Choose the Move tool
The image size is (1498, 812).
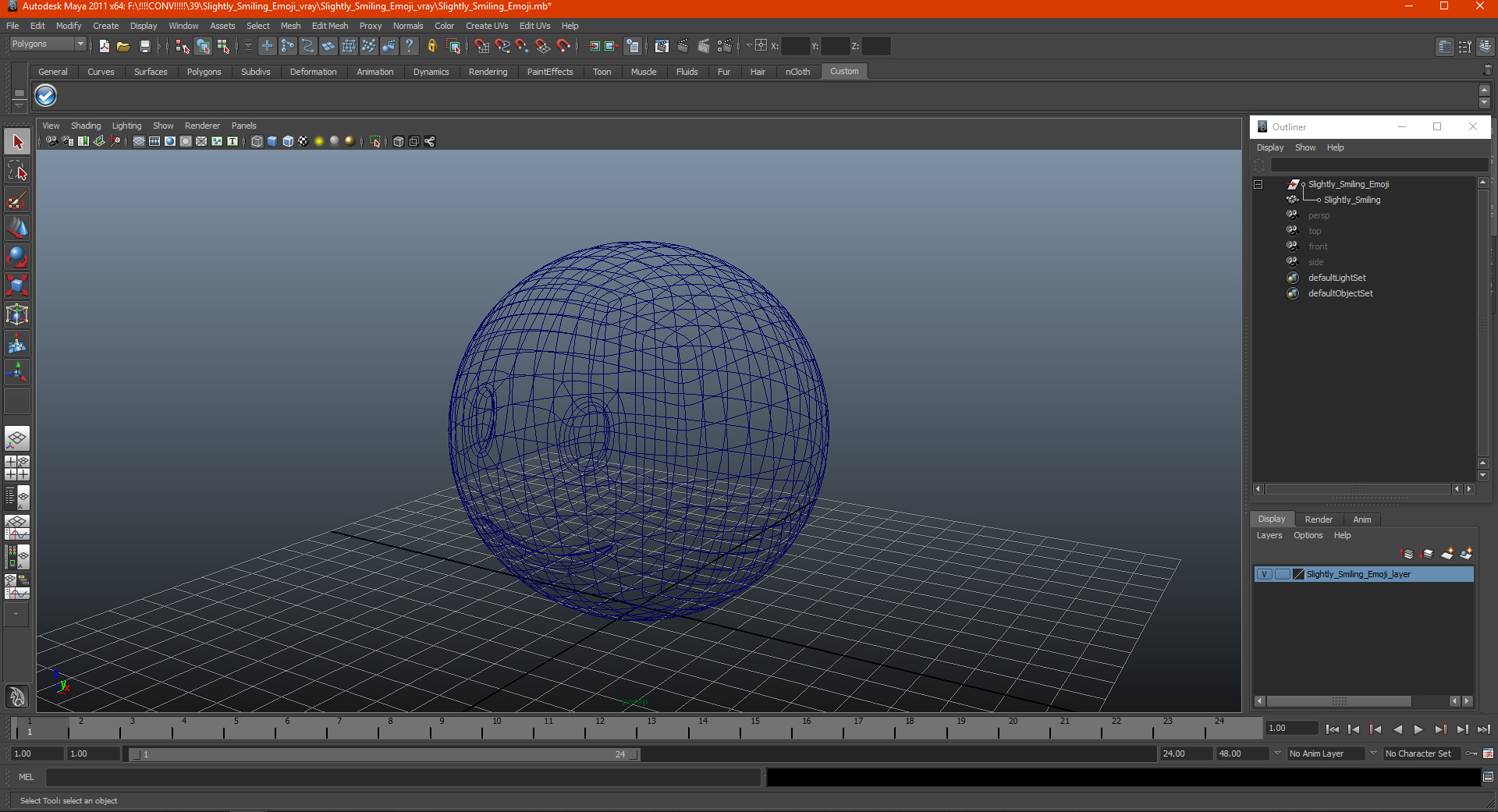pos(17,229)
